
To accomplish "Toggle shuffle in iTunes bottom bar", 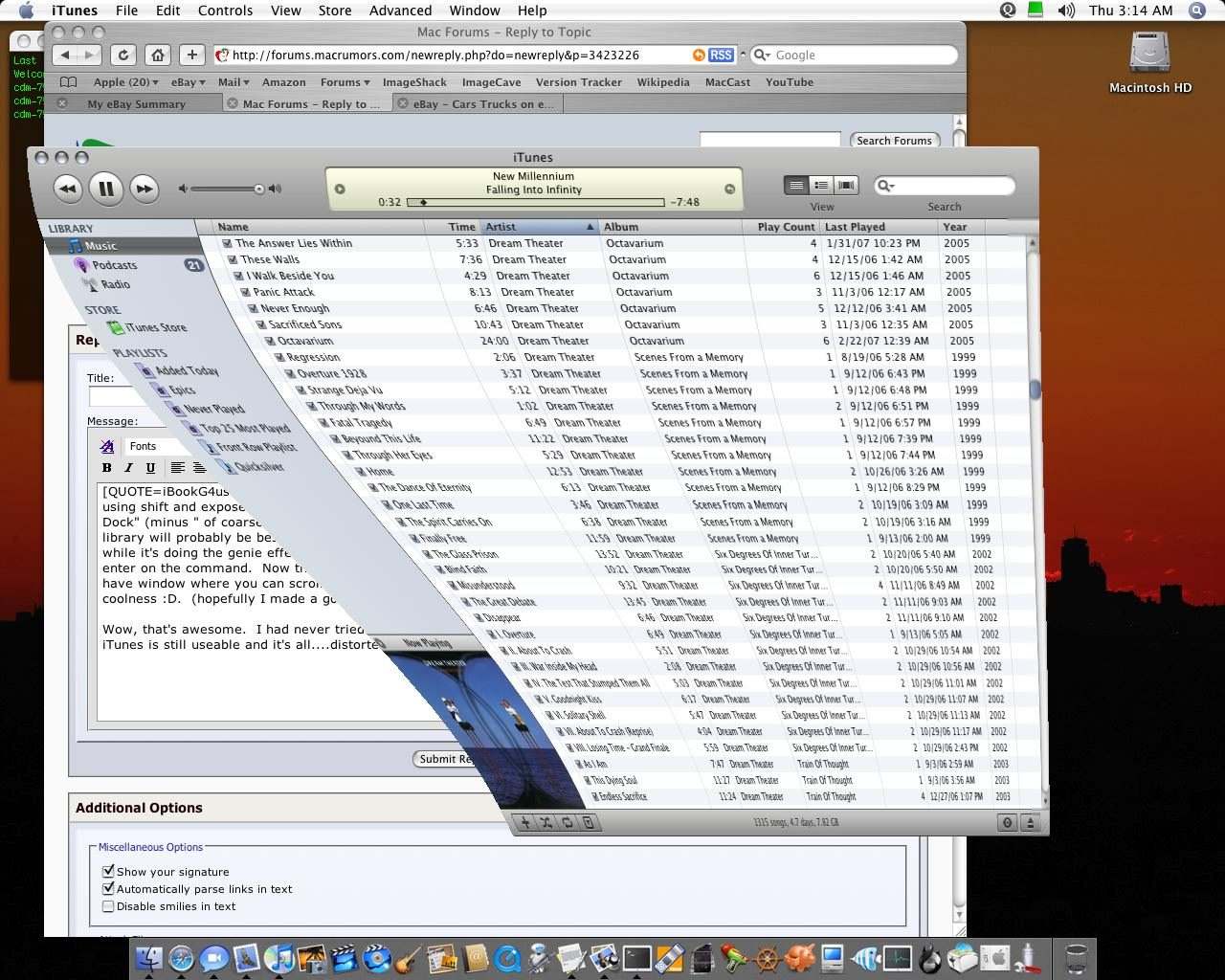I will (x=546, y=822).
